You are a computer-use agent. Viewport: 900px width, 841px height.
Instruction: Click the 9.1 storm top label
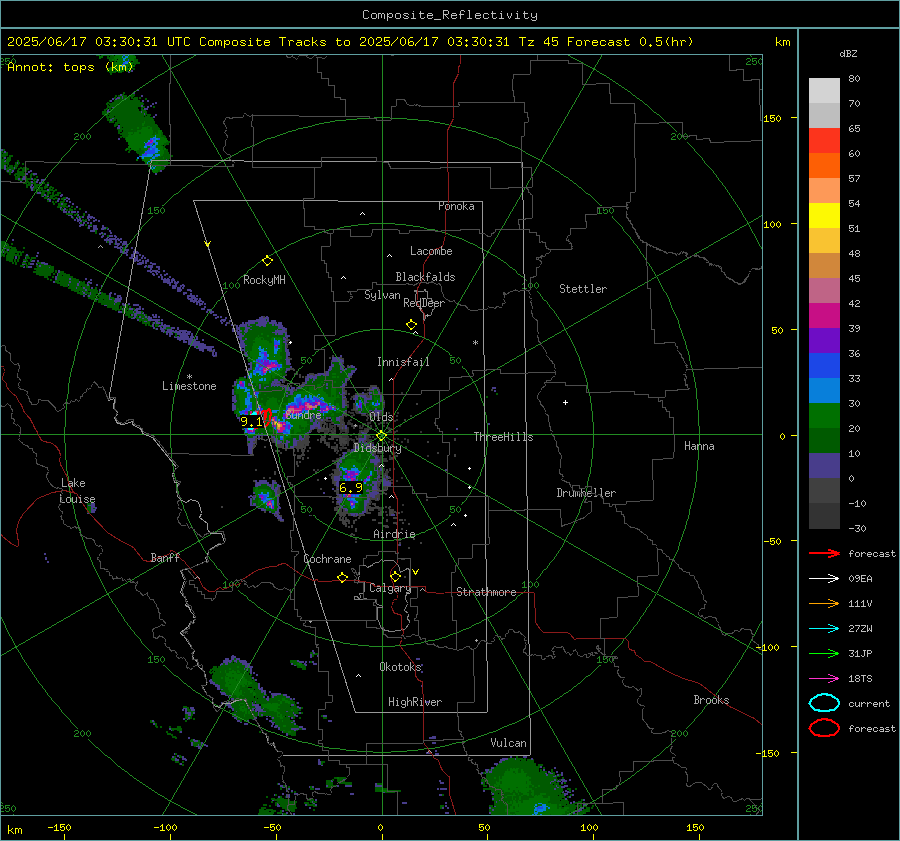(251, 421)
